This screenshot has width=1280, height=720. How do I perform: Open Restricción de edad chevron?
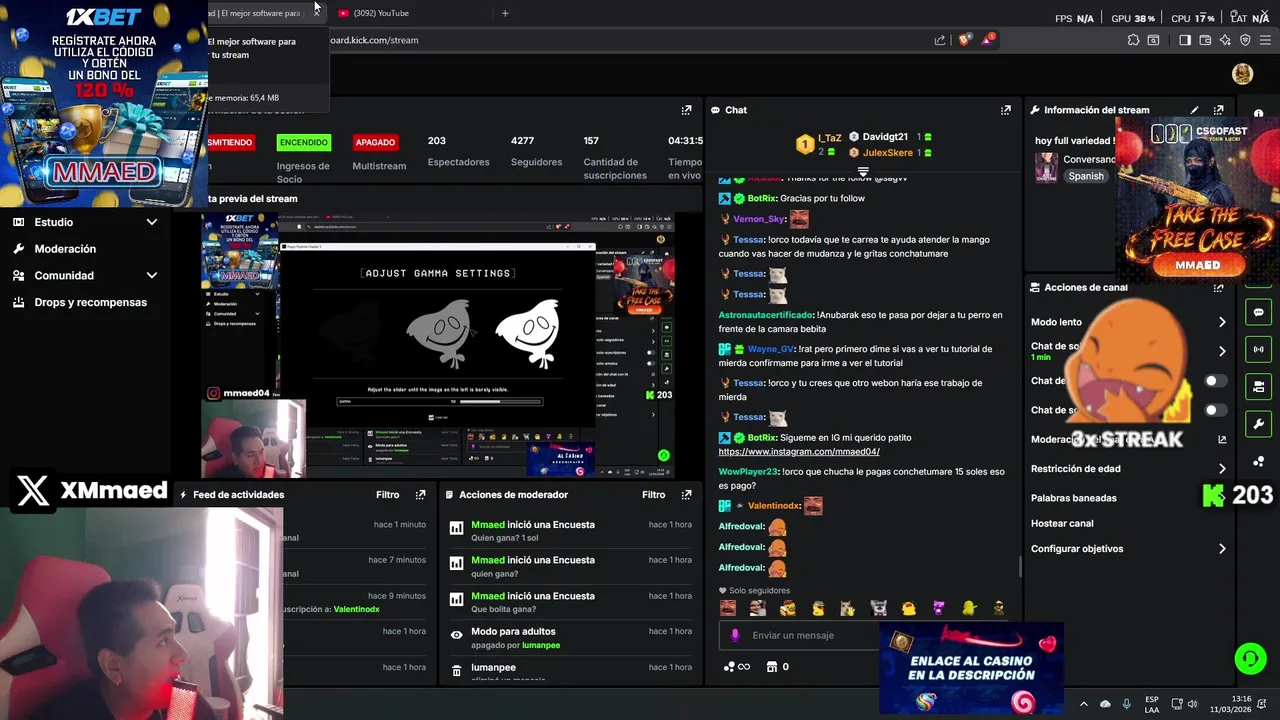point(1222,468)
